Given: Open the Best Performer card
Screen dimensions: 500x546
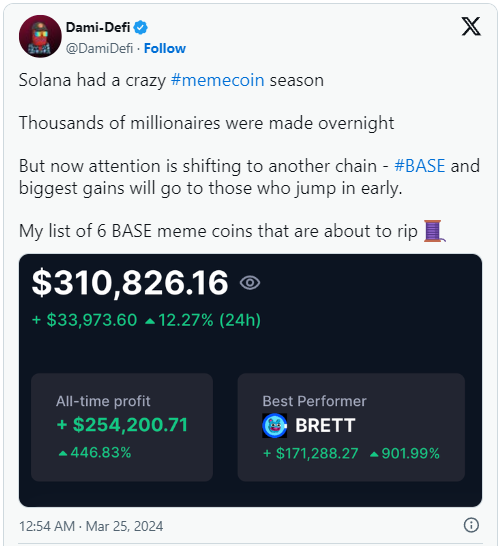Looking at the screenshot, I should coord(351,427).
